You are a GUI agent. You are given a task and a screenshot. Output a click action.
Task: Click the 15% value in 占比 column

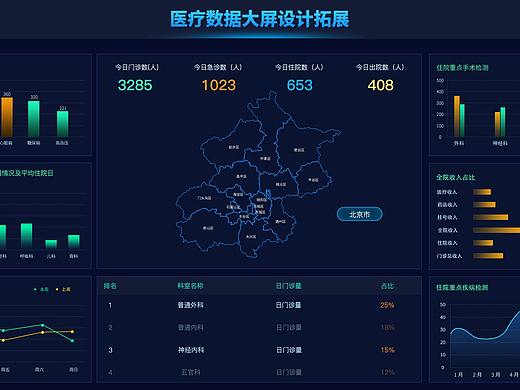387,350
